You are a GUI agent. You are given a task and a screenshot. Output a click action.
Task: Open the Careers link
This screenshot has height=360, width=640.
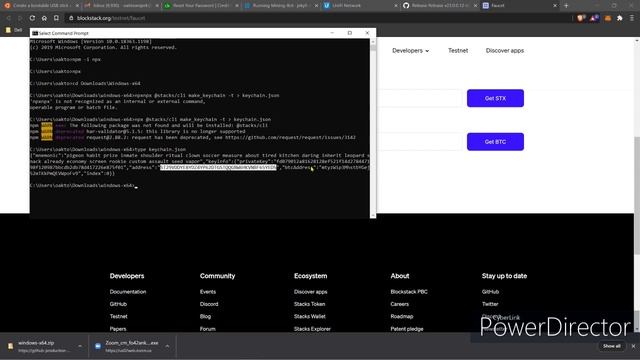[399, 304]
